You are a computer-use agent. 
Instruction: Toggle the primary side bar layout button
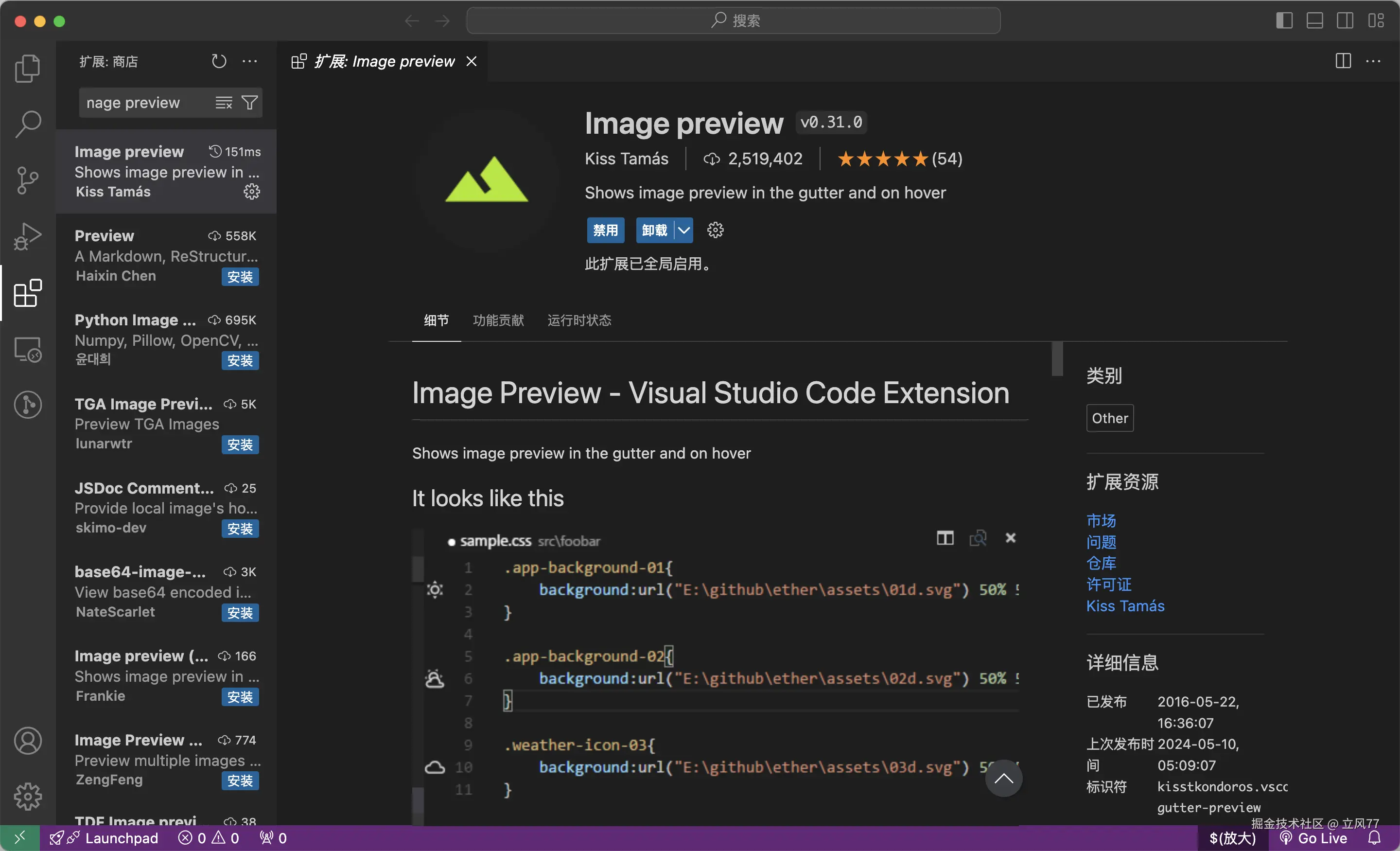[1284, 21]
